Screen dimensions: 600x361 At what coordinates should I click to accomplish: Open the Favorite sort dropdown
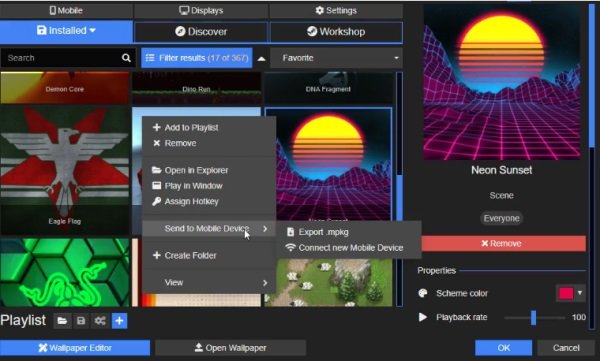[x=336, y=58]
